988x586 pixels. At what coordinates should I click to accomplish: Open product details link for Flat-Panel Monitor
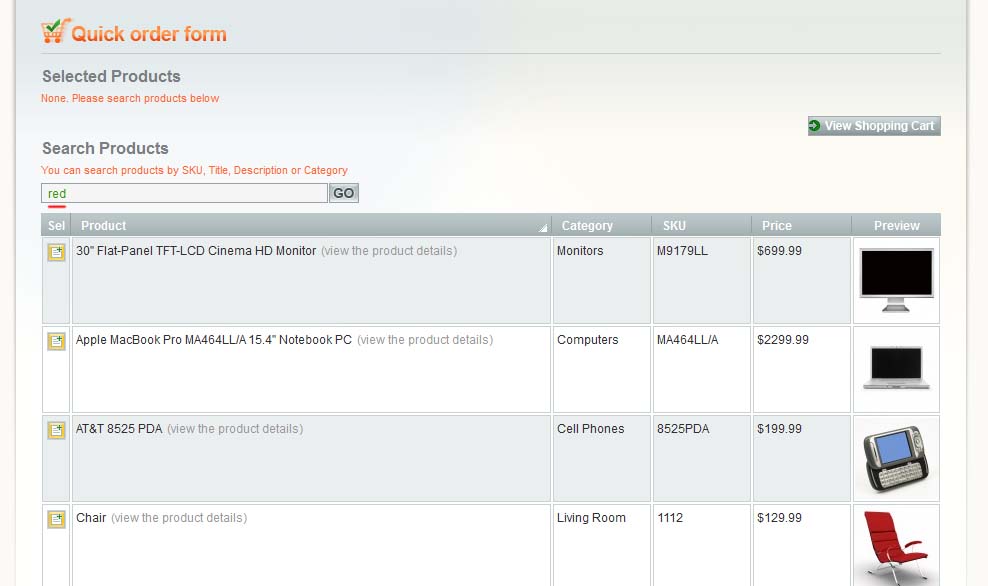388,251
